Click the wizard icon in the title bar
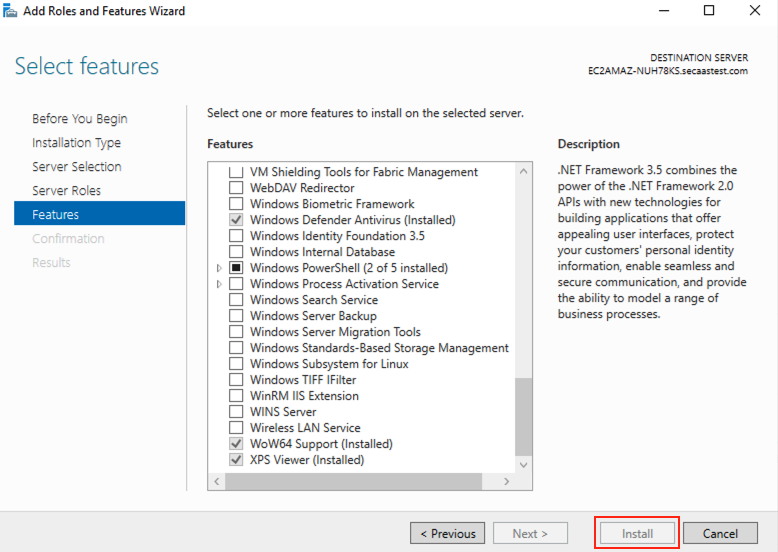Screen dimensions: 778x552 pyautogui.click(x=10, y=10)
